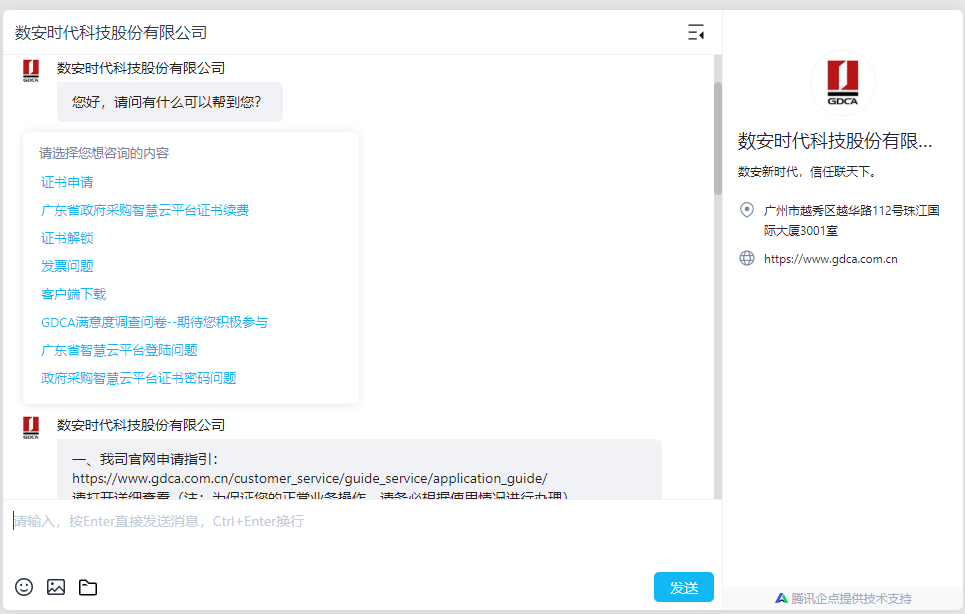
Task: Click the globe website icon
Action: (x=746, y=258)
